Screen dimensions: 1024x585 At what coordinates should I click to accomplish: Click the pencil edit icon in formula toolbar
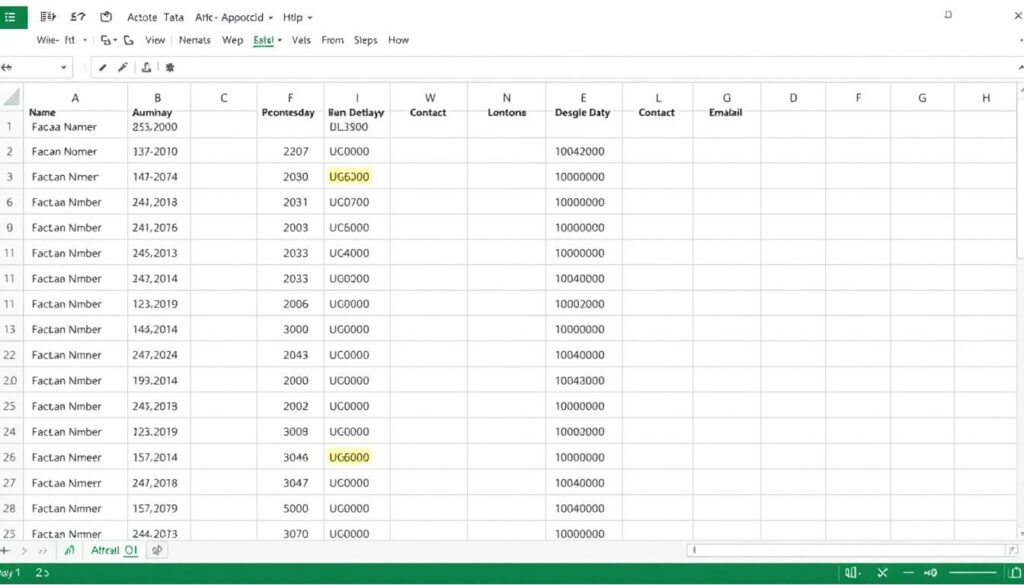click(x=103, y=67)
